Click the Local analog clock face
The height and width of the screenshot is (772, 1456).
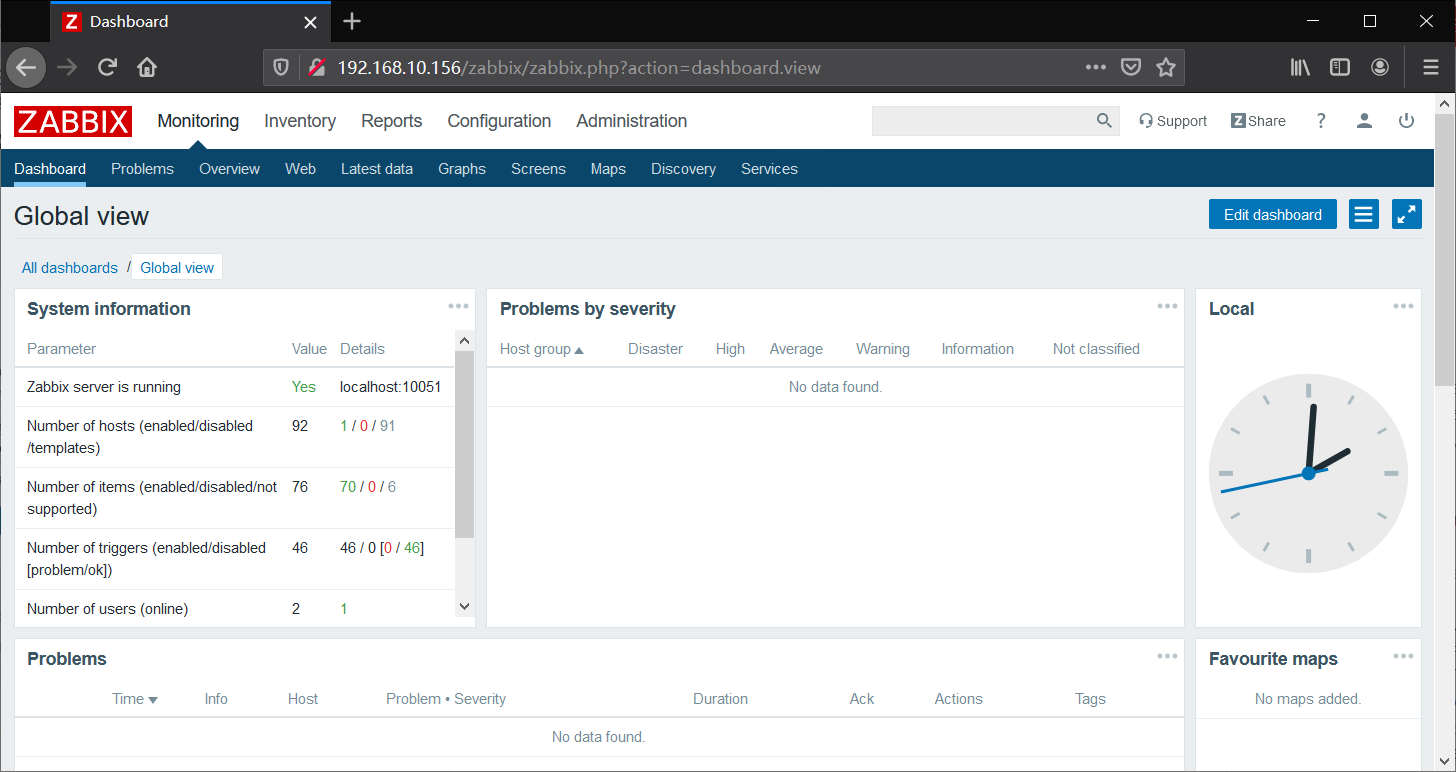(1308, 473)
